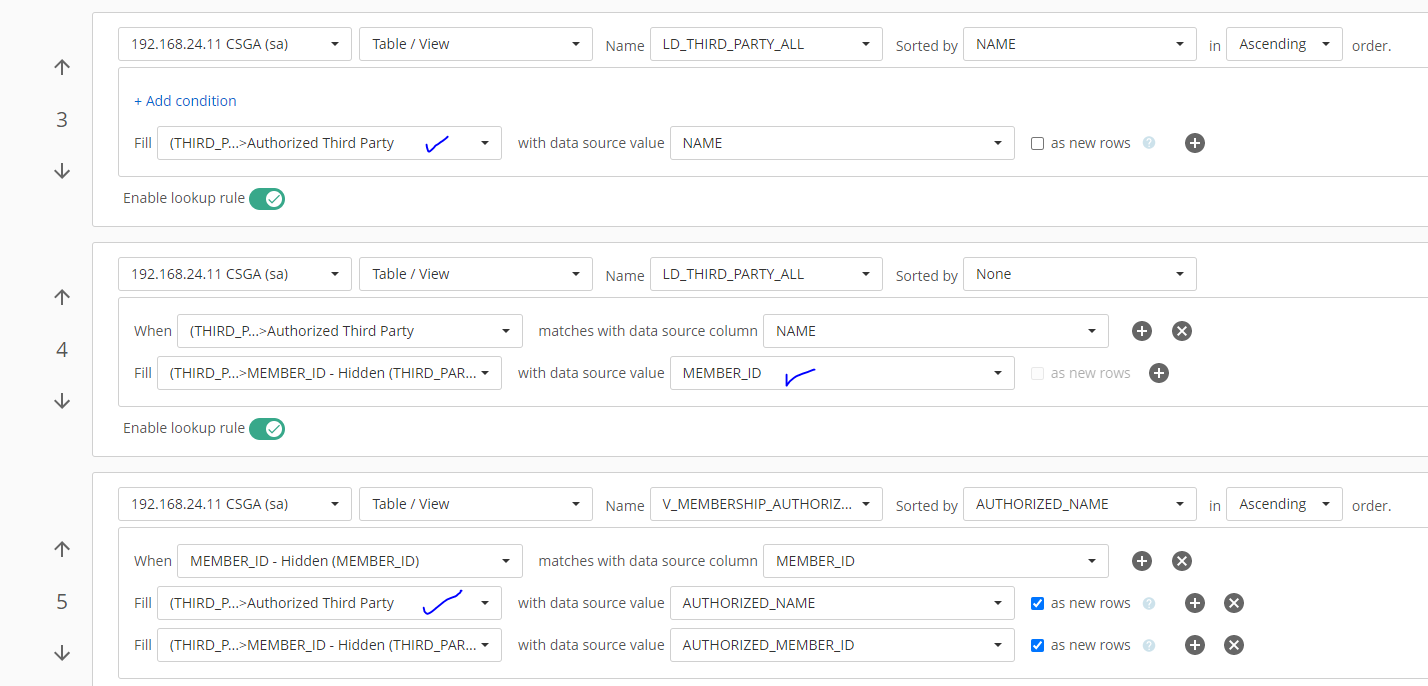The width and height of the screenshot is (1428, 686).
Task: Move rule 5 up with arrow
Action: [x=62, y=549]
